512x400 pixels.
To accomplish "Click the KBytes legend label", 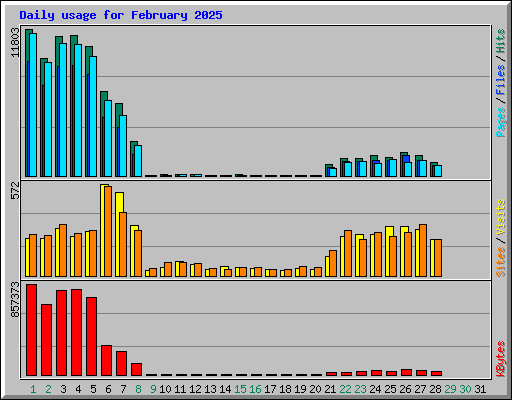I will point(501,359).
